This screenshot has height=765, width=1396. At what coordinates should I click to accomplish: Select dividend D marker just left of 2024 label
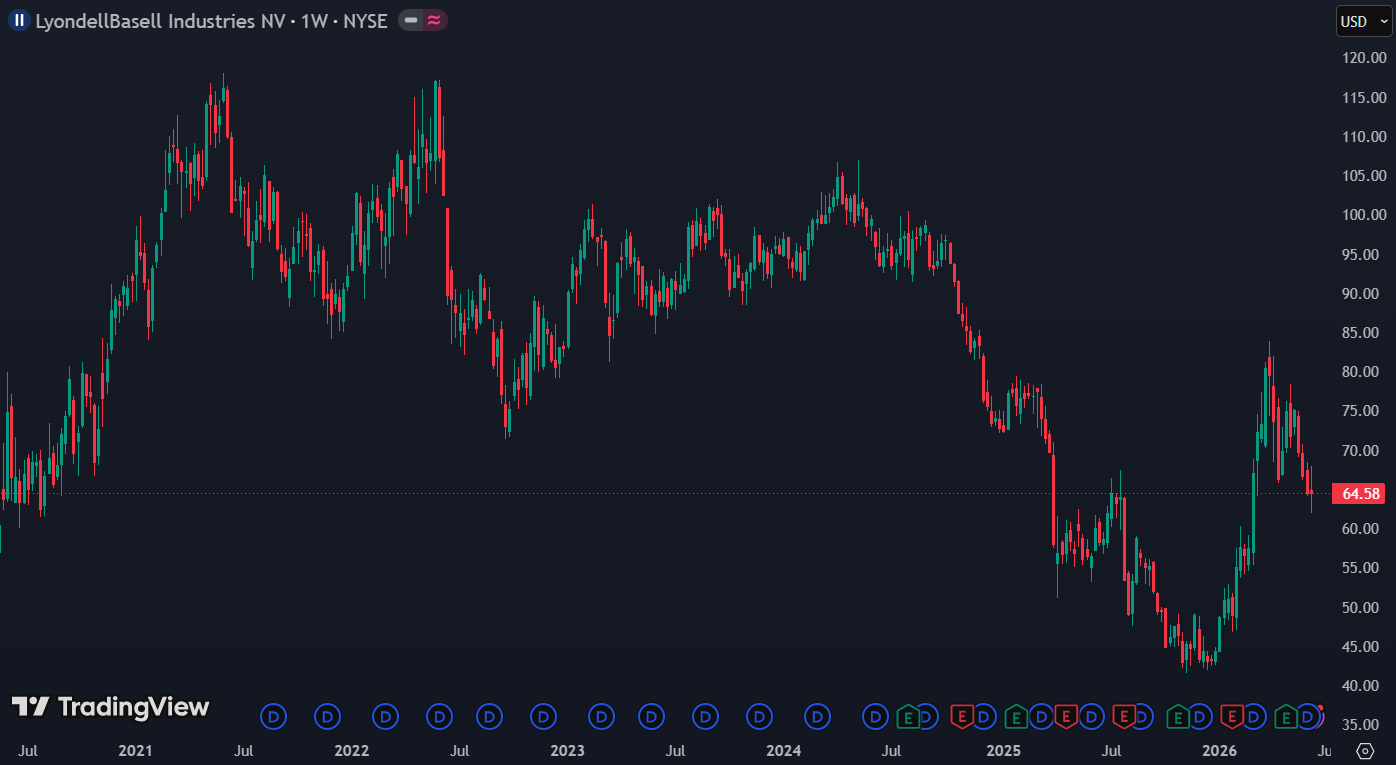[x=760, y=716]
